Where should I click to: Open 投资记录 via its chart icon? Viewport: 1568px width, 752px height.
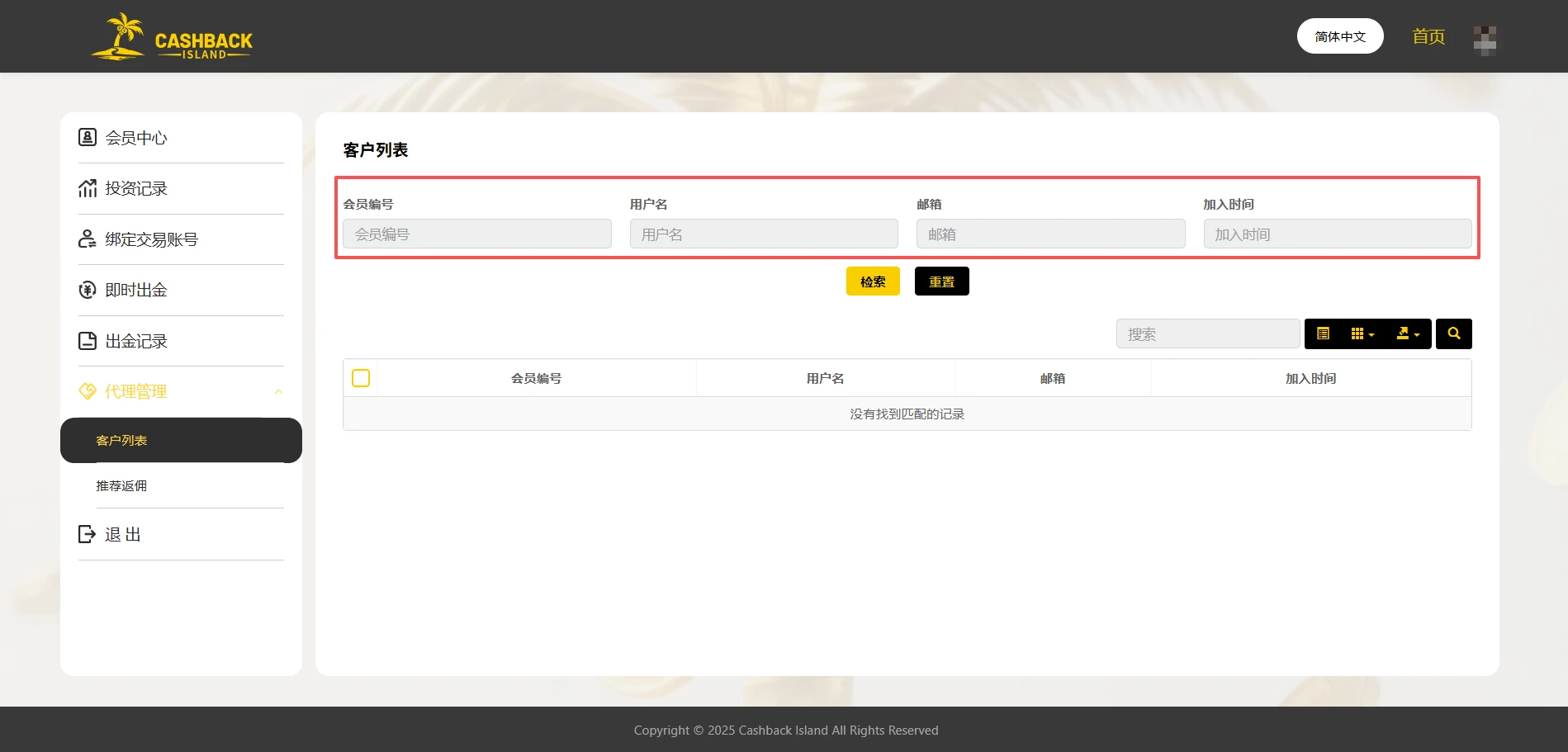87,188
